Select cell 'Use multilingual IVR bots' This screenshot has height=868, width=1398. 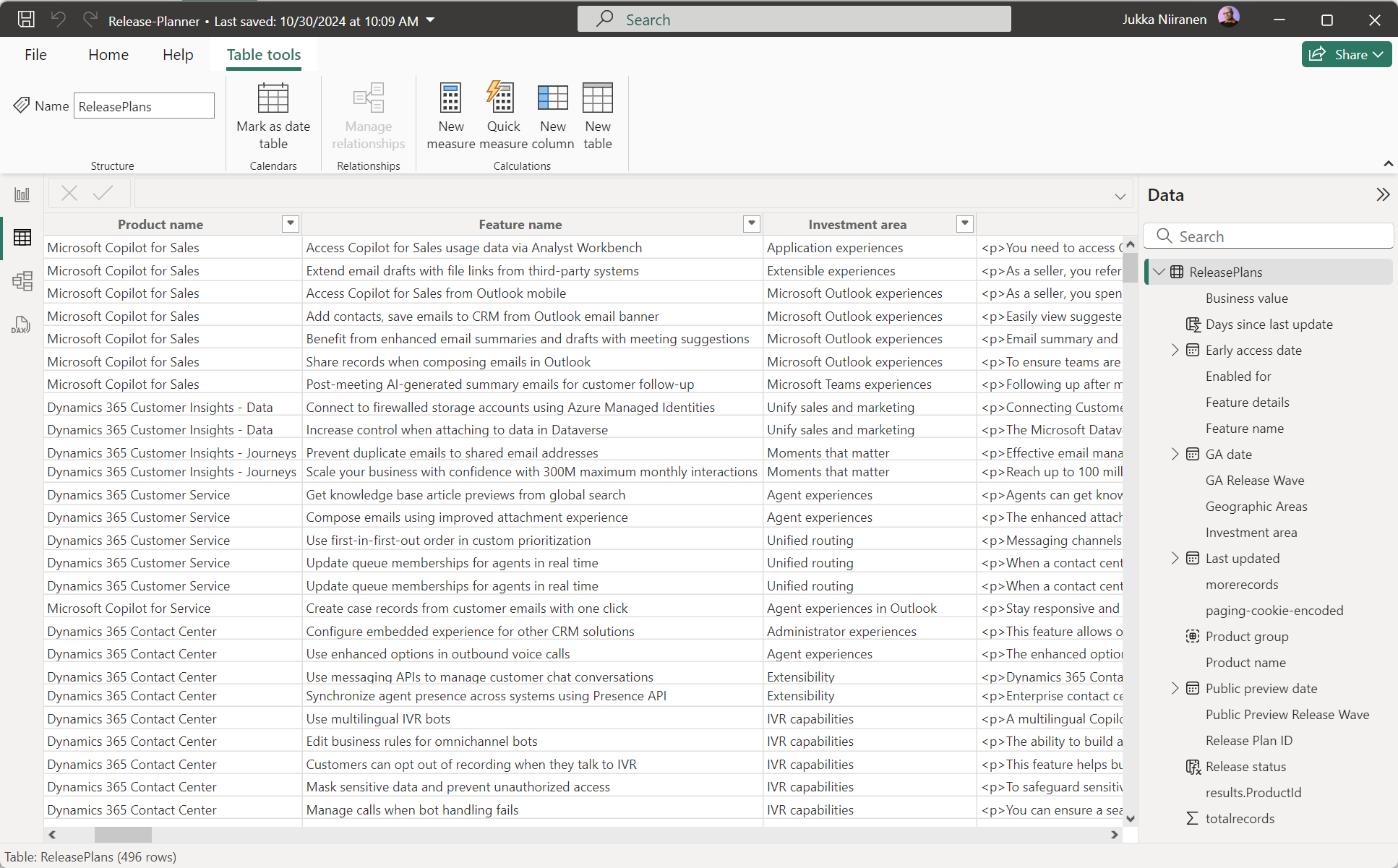click(532, 719)
